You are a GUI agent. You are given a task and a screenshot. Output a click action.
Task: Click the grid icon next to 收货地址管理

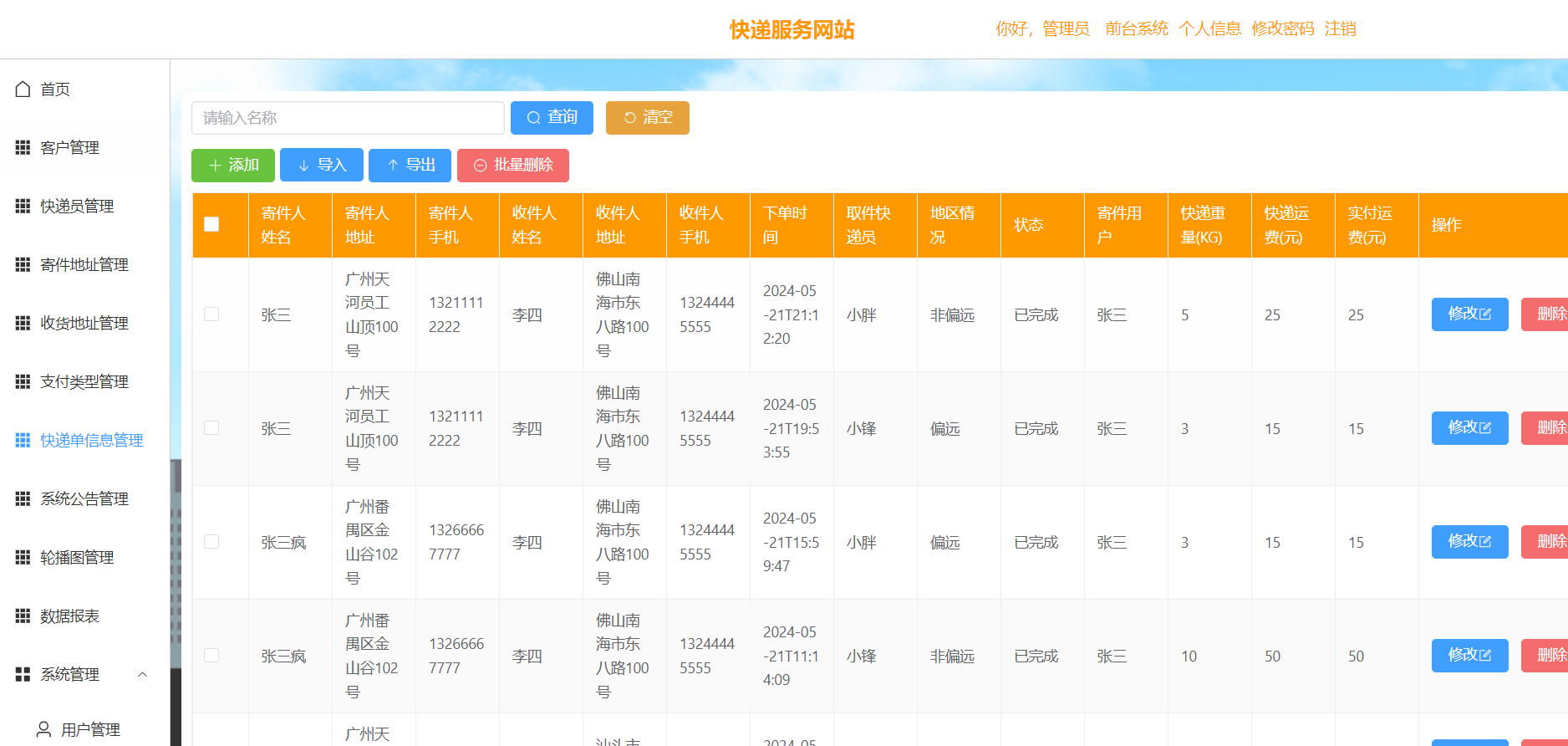click(23, 323)
